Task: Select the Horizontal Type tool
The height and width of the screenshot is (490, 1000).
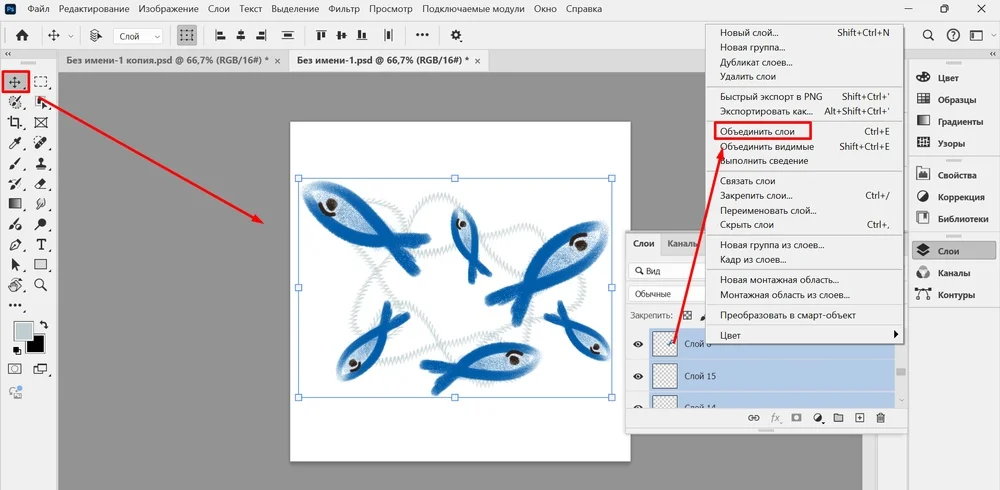Action: point(41,245)
